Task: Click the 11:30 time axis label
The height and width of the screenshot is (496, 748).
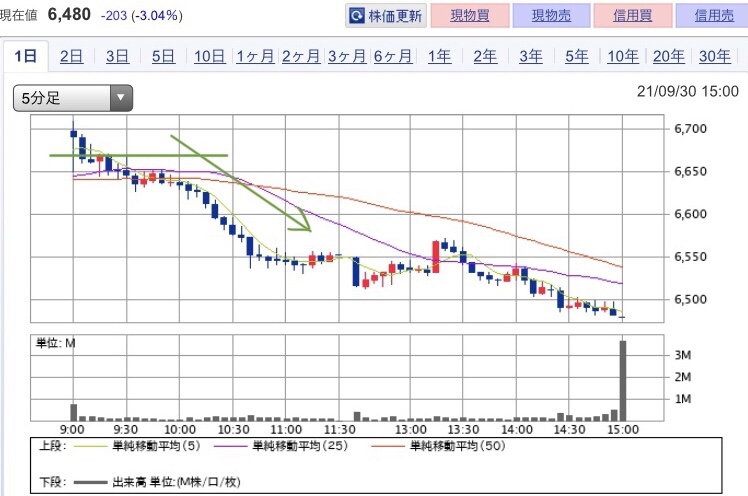Action: [340, 430]
